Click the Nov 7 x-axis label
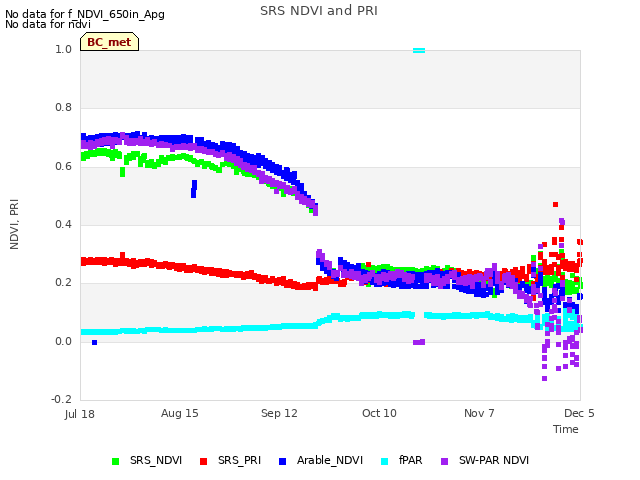This screenshot has width=640, height=480. [x=479, y=413]
